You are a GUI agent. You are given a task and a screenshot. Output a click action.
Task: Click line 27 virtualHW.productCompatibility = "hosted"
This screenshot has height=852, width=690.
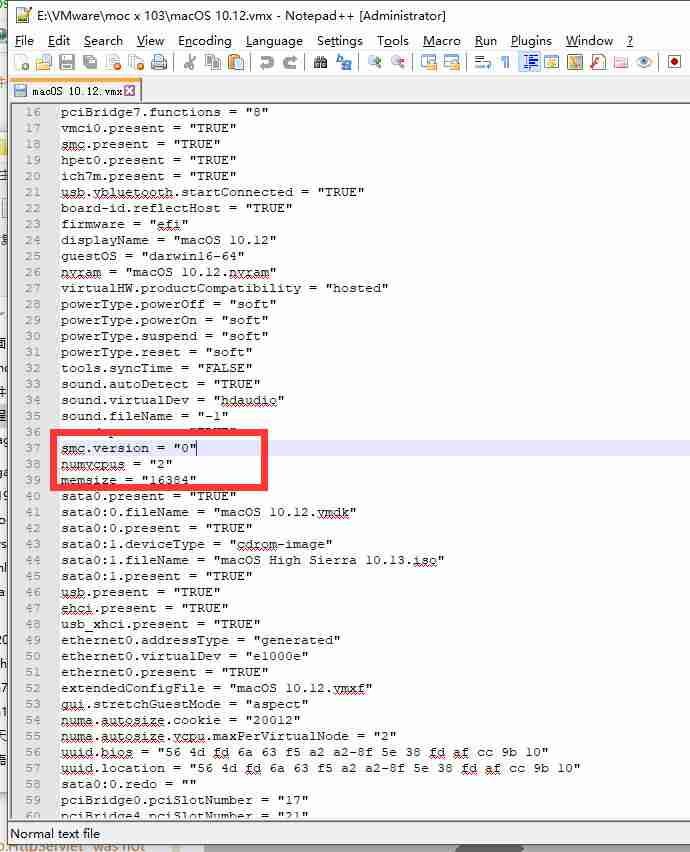[224, 288]
